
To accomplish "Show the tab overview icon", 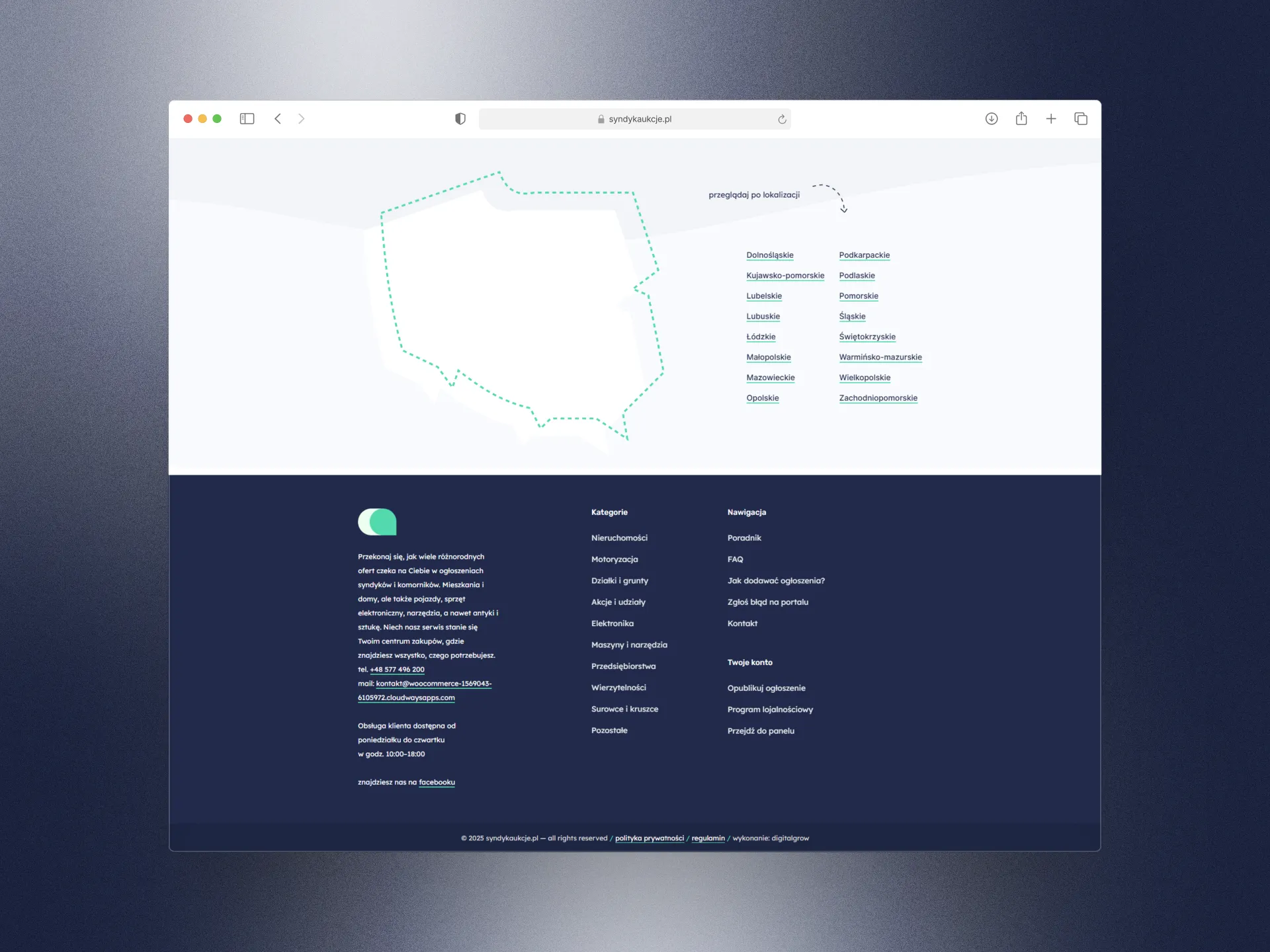I will (x=1081, y=119).
